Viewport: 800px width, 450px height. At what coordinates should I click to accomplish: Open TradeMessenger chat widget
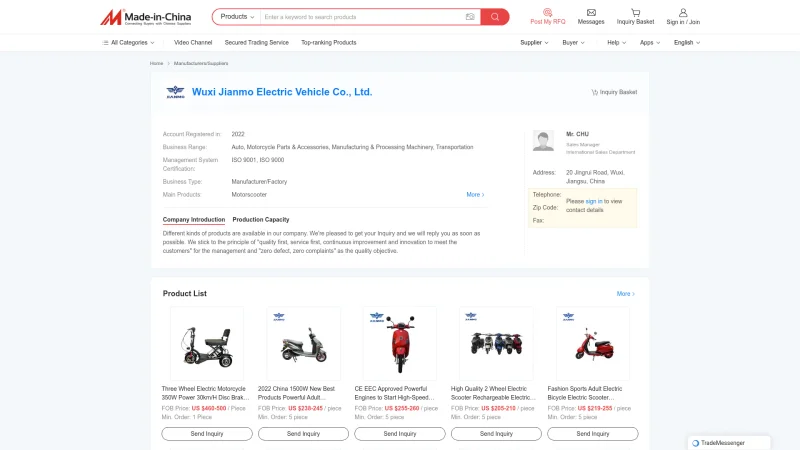click(729, 443)
